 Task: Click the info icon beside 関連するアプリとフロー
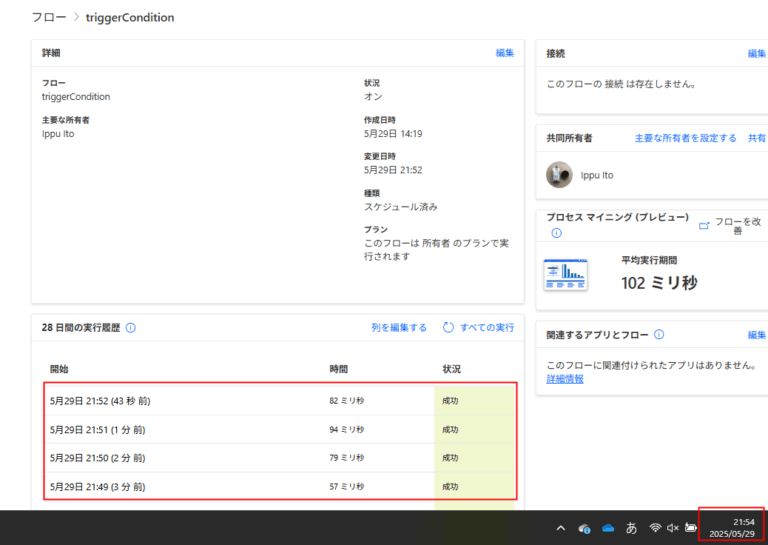[x=659, y=334]
